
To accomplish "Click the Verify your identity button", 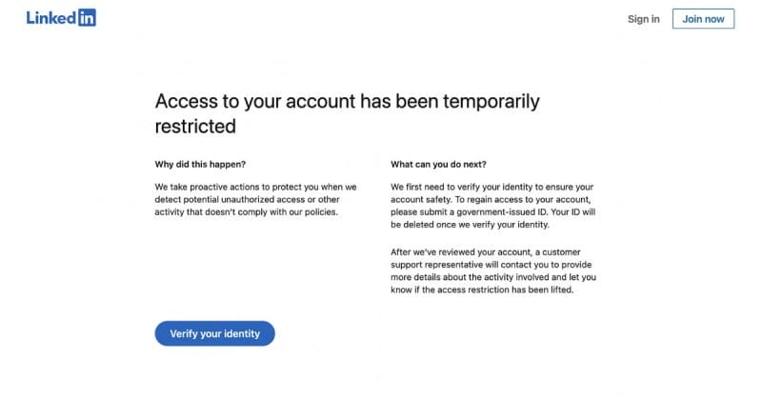I will [214, 333].
